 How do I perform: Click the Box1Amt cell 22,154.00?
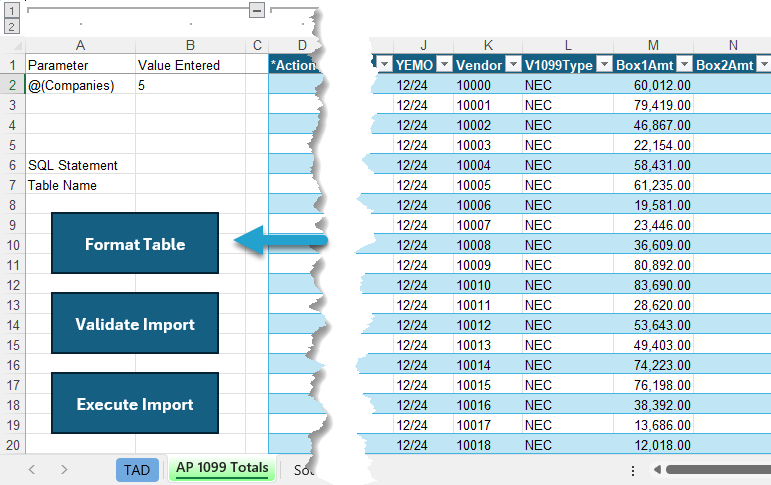tap(653, 145)
